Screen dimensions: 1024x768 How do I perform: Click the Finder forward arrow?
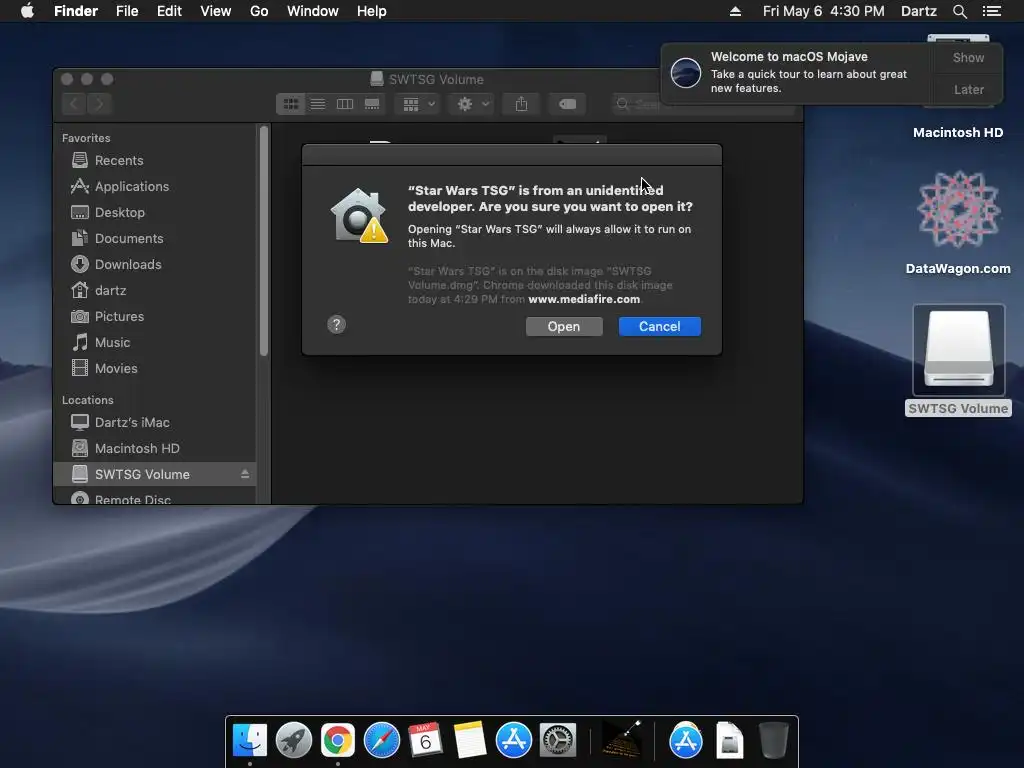[100, 104]
